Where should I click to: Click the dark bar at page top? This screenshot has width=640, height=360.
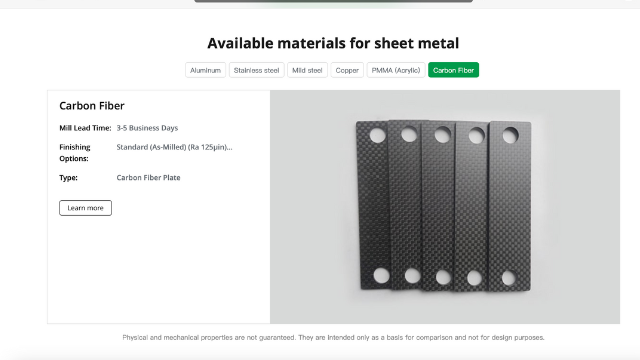[333, 1]
